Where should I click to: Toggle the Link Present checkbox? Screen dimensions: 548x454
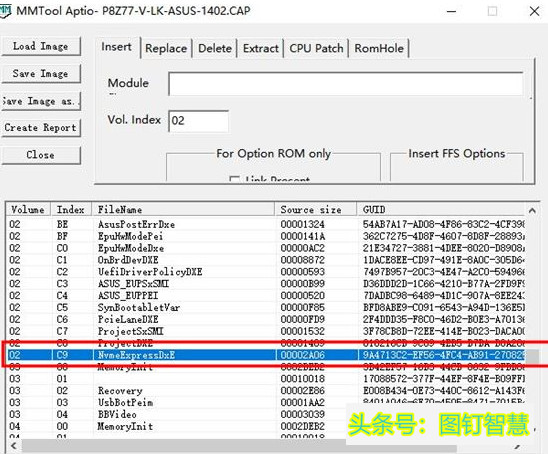tap(234, 179)
